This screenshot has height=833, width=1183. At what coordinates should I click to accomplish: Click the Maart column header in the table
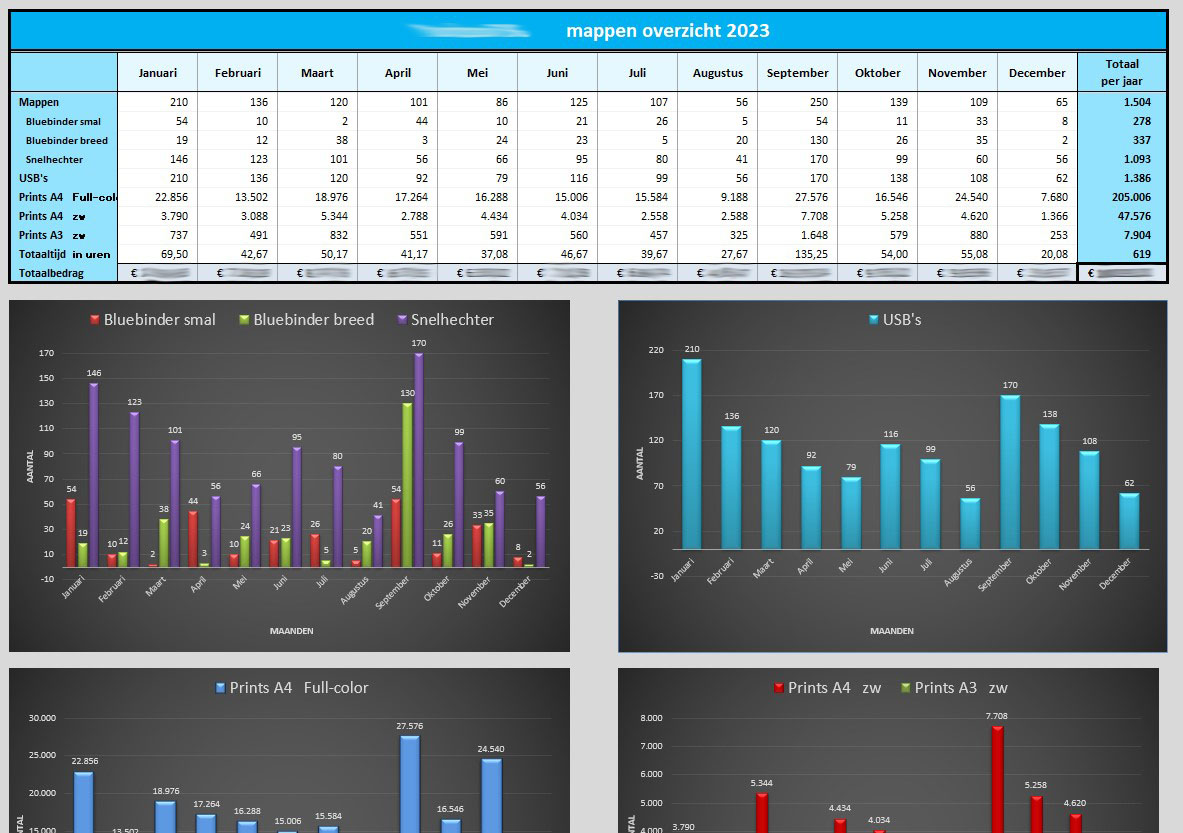point(317,72)
